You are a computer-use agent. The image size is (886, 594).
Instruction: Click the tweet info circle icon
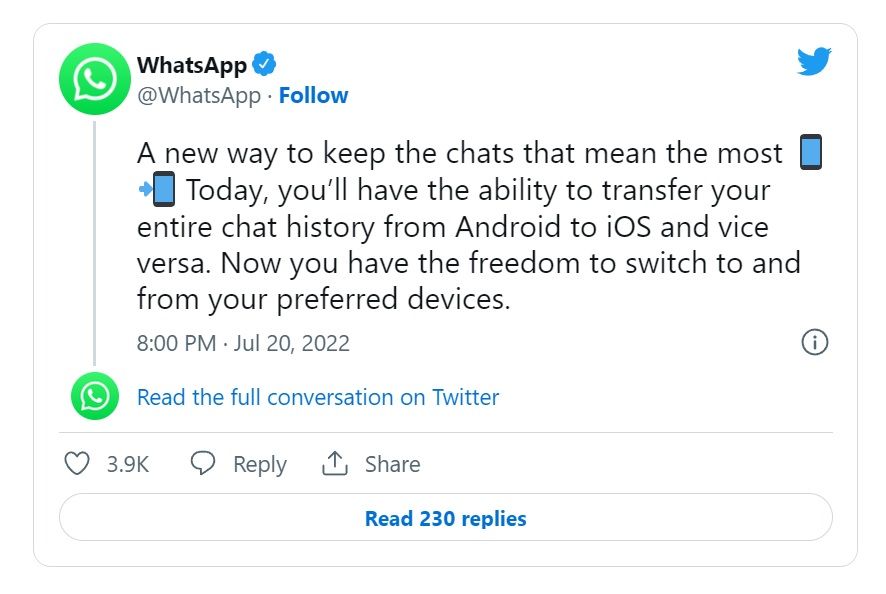[815, 343]
